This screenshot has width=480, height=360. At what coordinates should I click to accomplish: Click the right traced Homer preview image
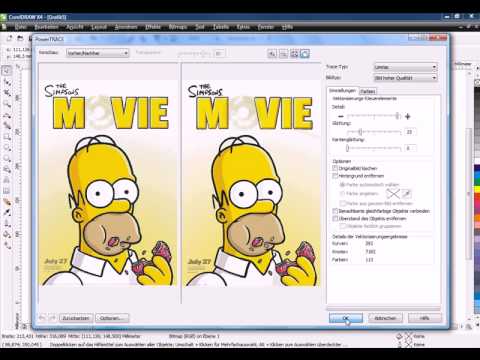click(x=252, y=183)
